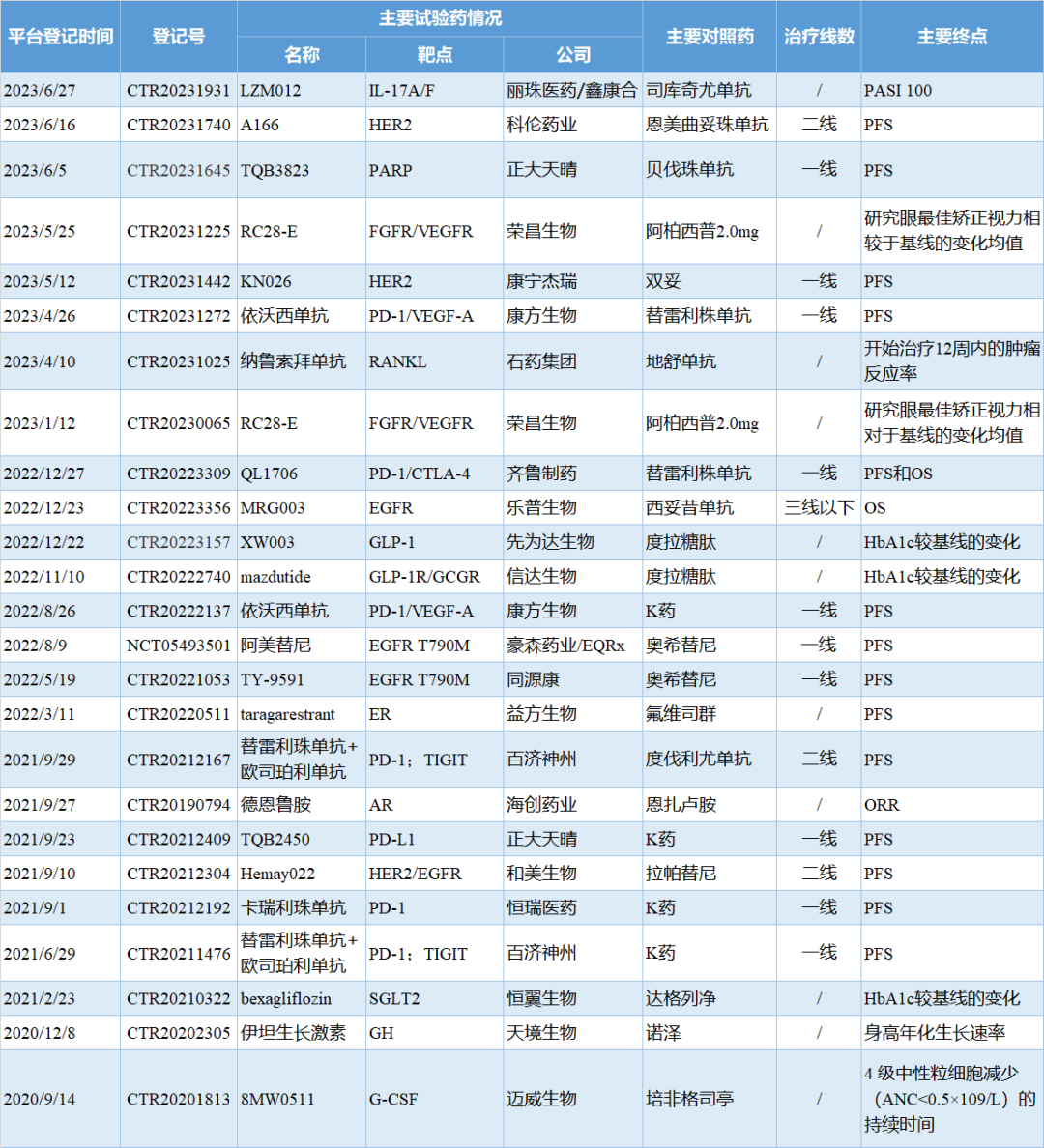Select comparator 氟维司群
The image size is (1044, 1148).
click(x=681, y=714)
